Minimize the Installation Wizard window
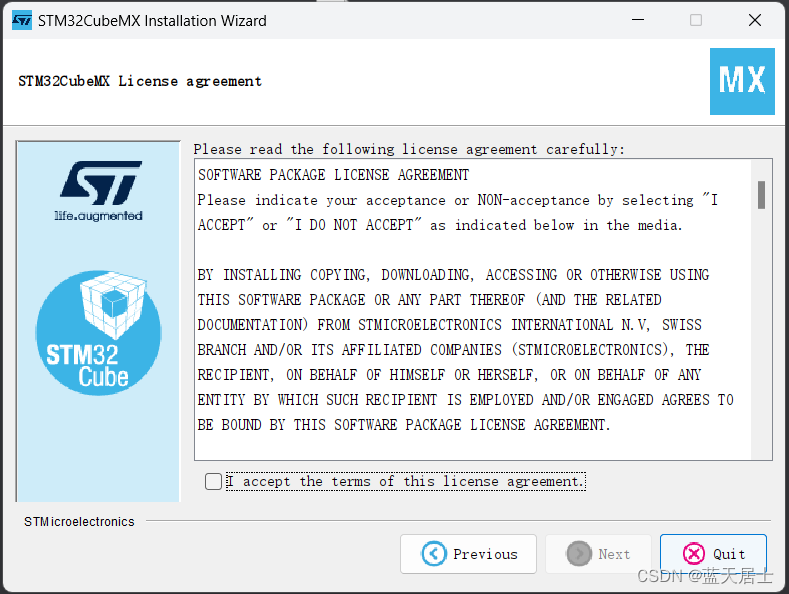This screenshot has height=594, width=789. (x=638, y=20)
